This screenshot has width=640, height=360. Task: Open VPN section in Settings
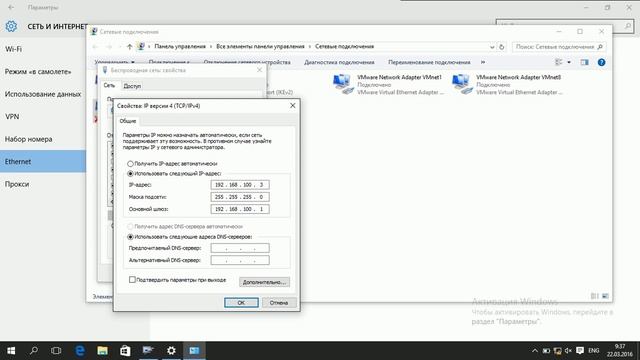(x=43, y=116)
